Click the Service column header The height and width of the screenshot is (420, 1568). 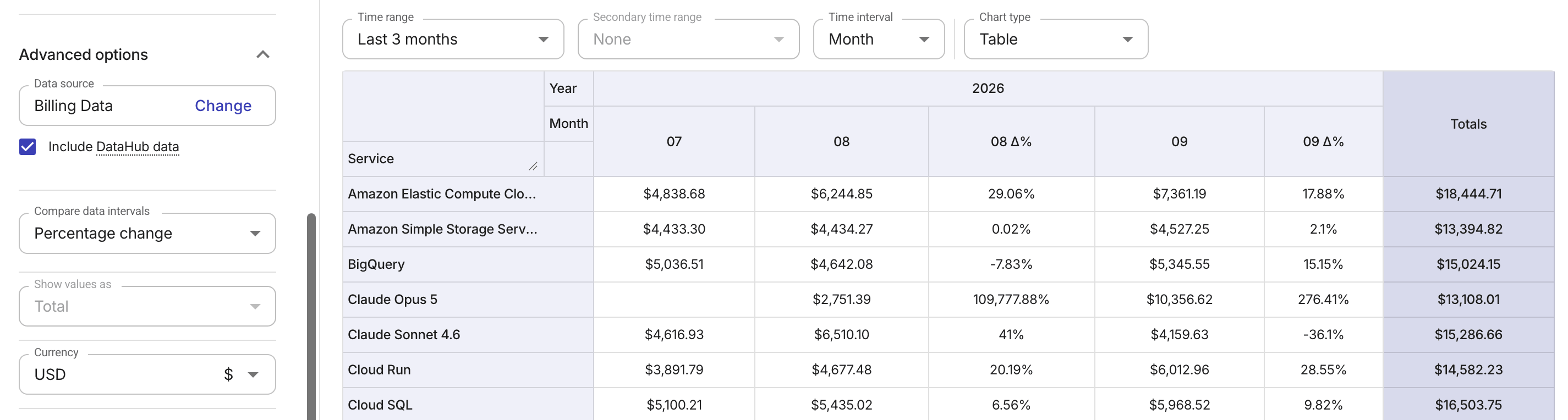click(x=443, y=159)
